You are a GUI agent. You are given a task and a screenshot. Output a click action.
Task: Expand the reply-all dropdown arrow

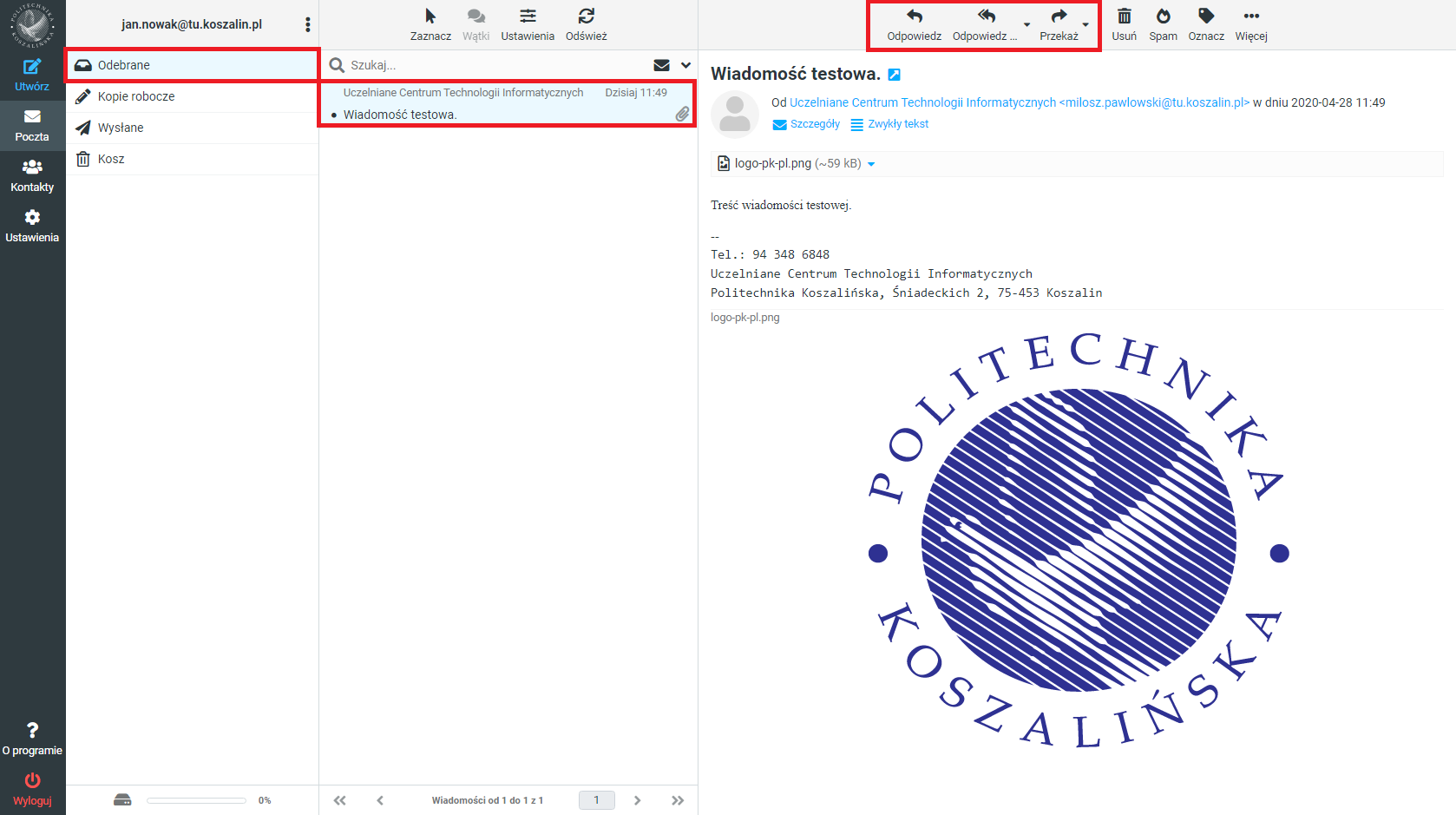tap(1026, 24)
